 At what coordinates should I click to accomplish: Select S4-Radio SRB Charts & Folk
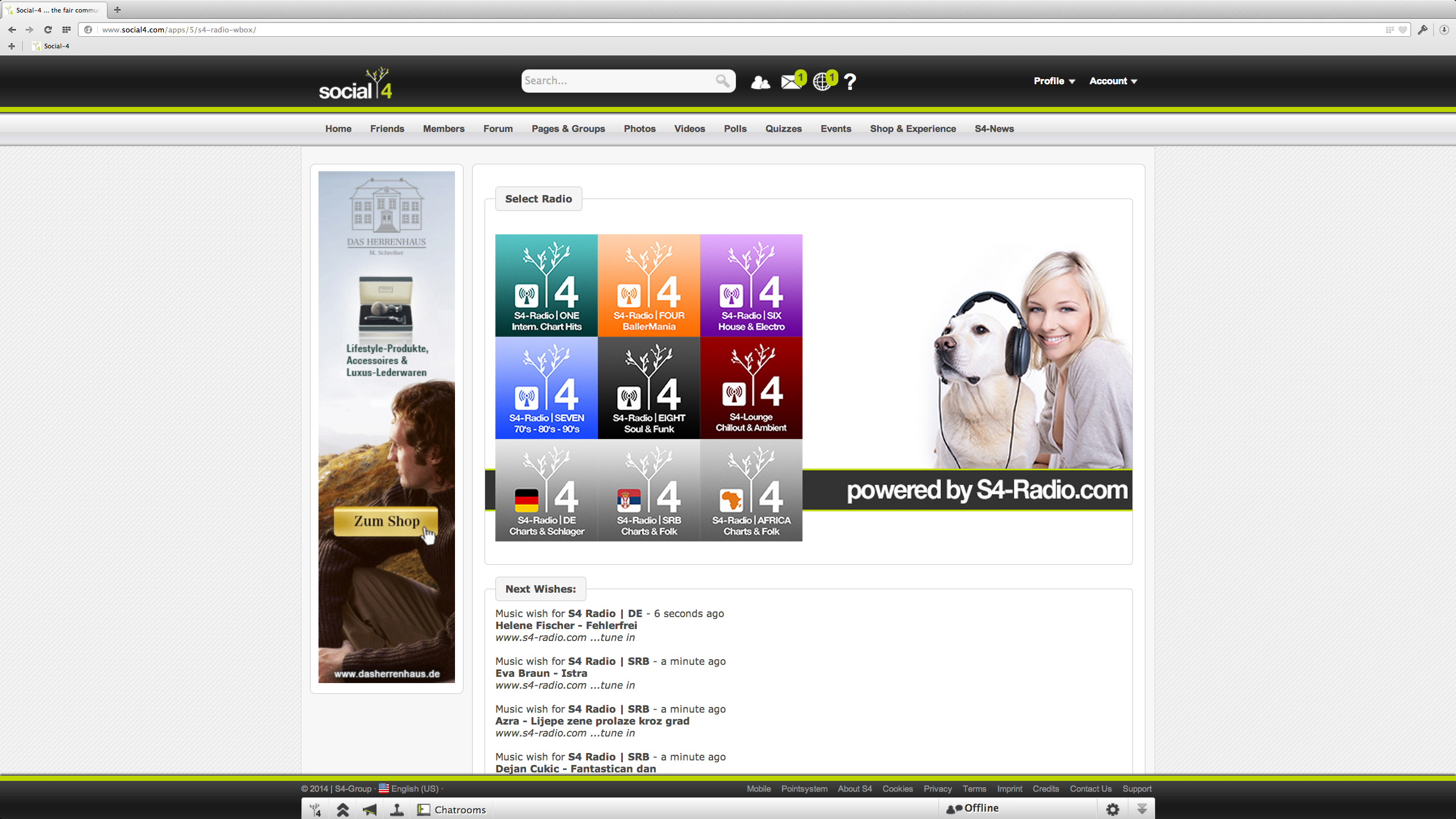[649, 490]
